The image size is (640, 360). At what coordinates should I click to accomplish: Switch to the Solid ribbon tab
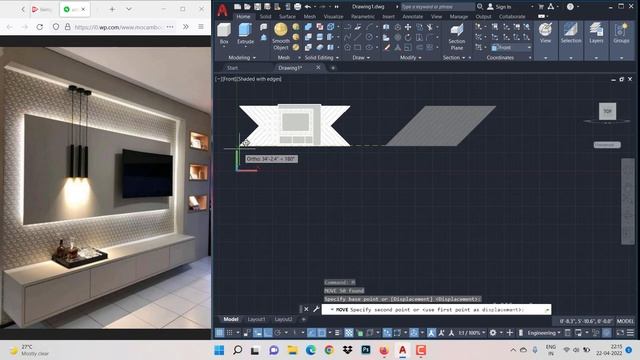266,17
